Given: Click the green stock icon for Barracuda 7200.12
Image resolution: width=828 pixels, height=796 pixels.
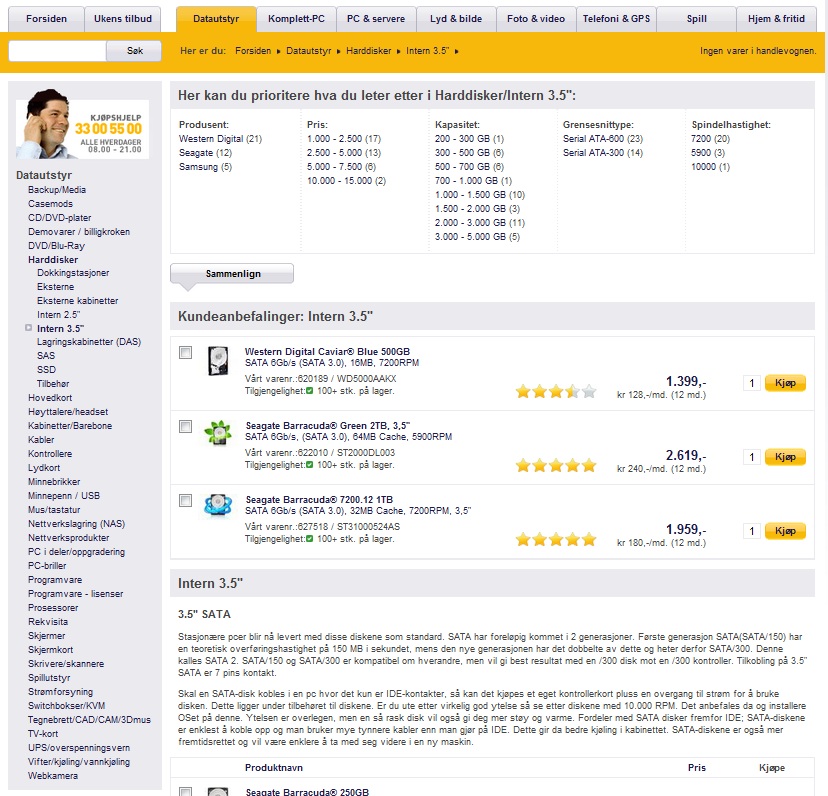Looking at the screenshot, I should tap(309, 539).
